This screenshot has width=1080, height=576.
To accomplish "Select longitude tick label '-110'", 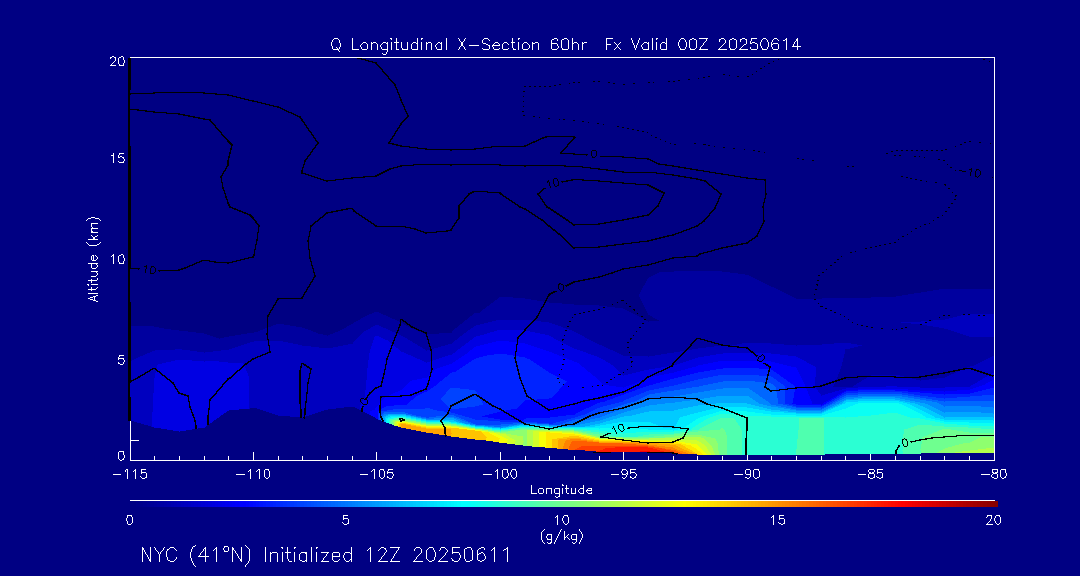I will tap(254, 475).
